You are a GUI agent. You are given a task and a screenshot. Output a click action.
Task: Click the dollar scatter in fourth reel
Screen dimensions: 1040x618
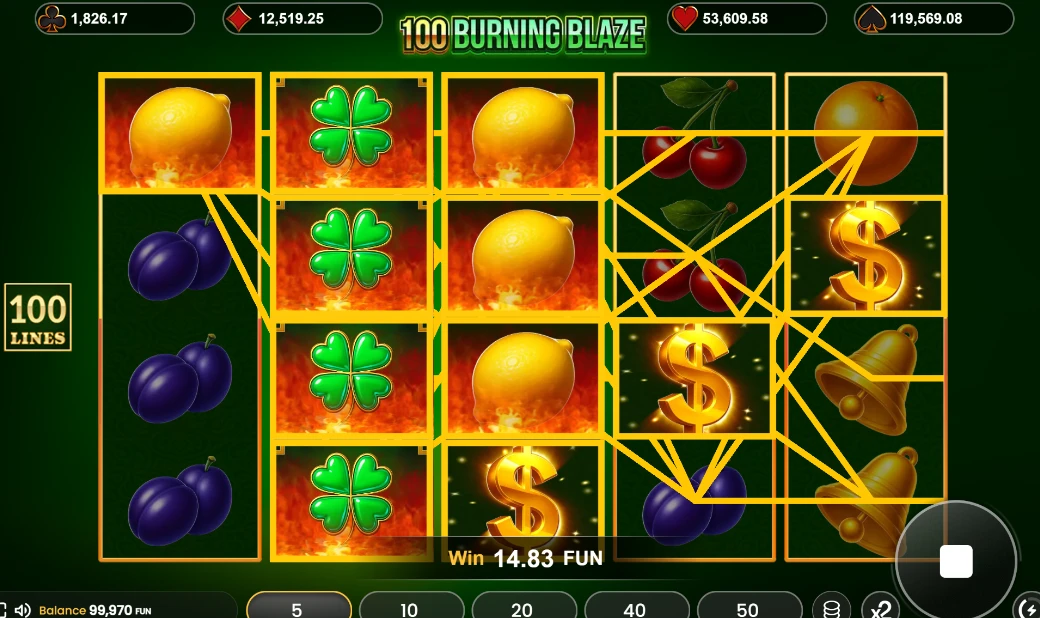694,377
